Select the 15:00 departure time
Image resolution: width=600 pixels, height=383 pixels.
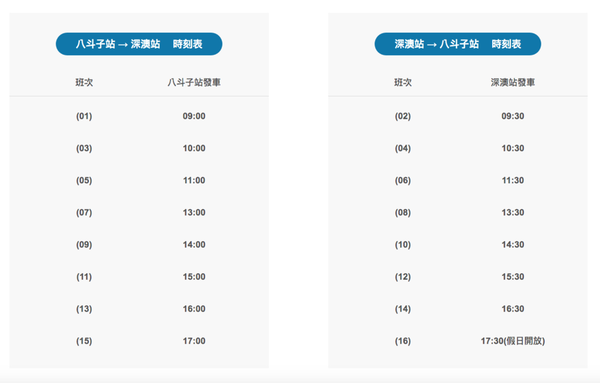click(x=194, y=277)
